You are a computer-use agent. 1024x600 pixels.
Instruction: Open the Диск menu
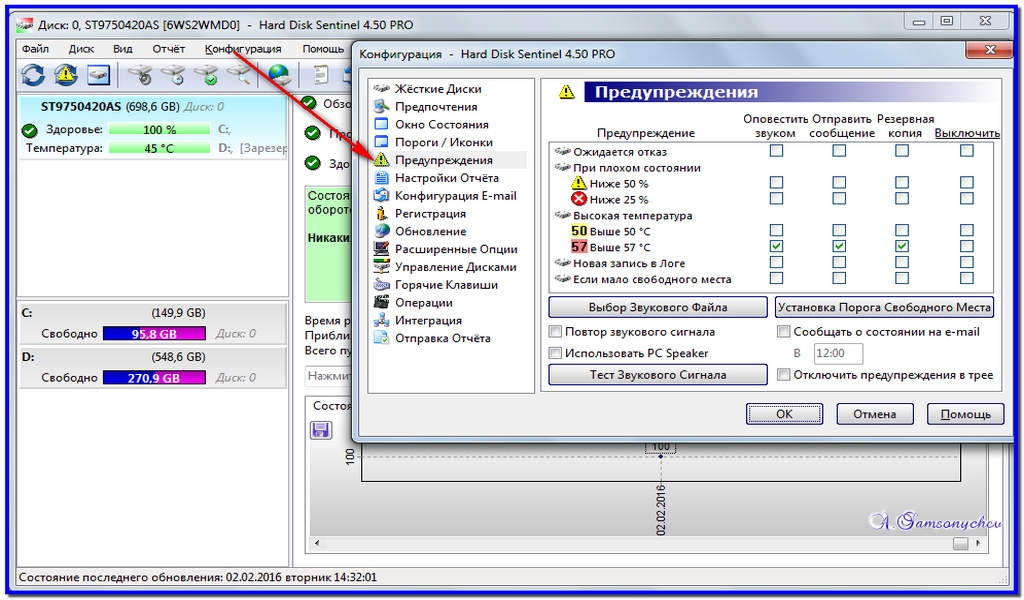(x=81, y=49)
